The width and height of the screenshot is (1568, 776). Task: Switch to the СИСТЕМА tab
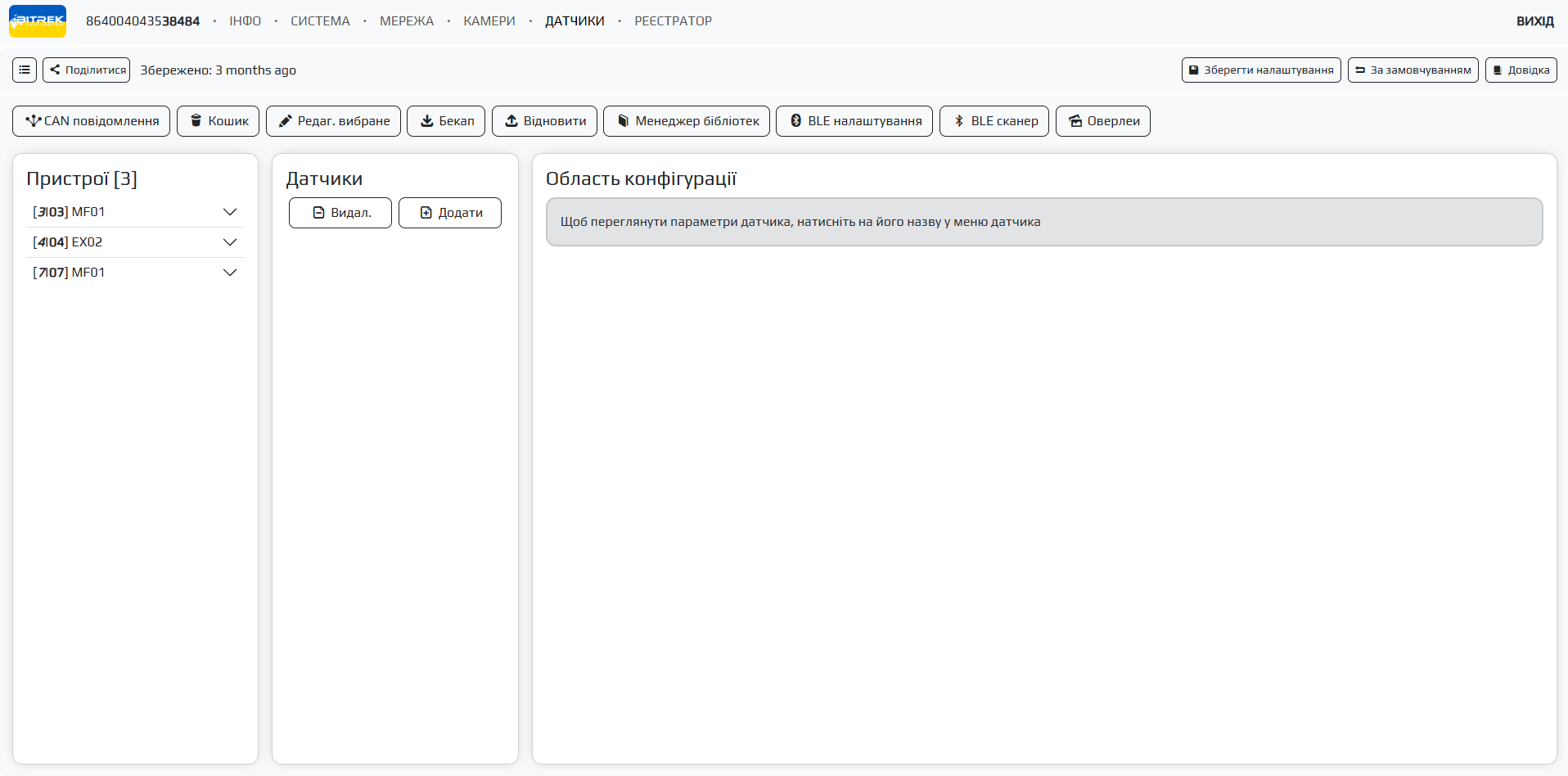320,21
